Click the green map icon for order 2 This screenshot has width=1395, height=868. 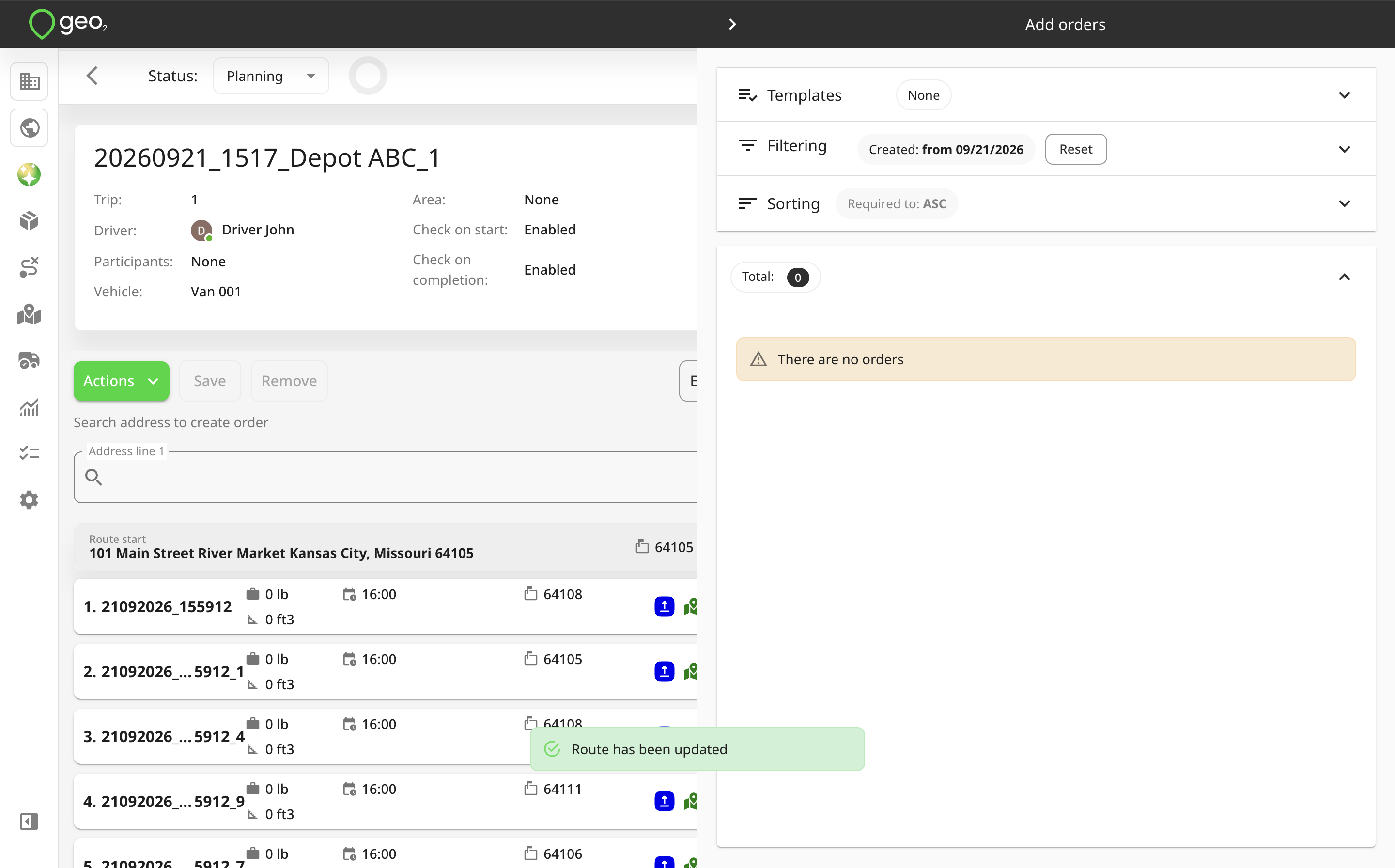[x=691, y=671]
